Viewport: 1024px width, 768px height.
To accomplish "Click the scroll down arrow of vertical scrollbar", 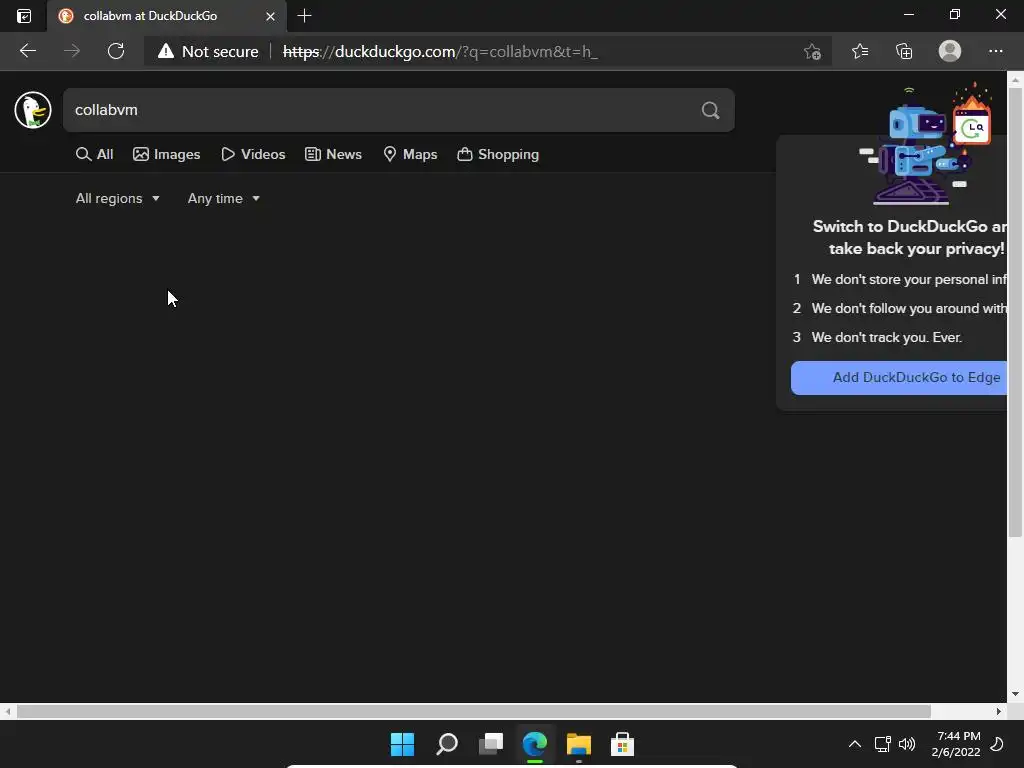I will [x=1015, y=694].
